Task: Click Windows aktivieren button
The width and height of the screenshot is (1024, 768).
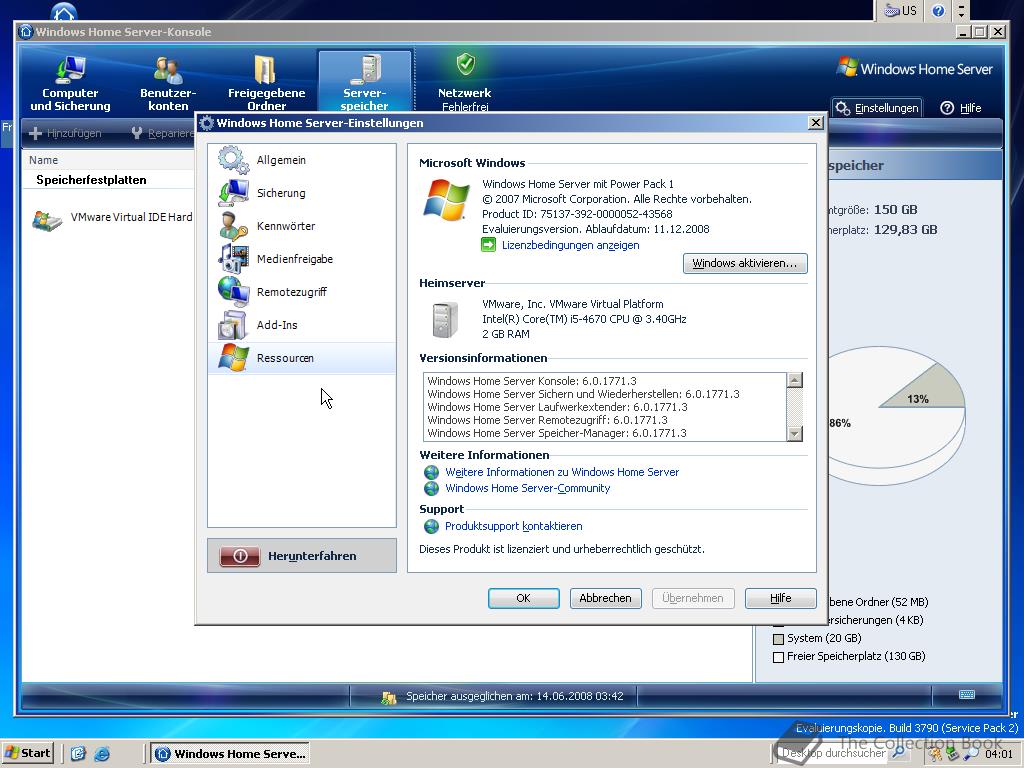Action: (x=745, y=263)
